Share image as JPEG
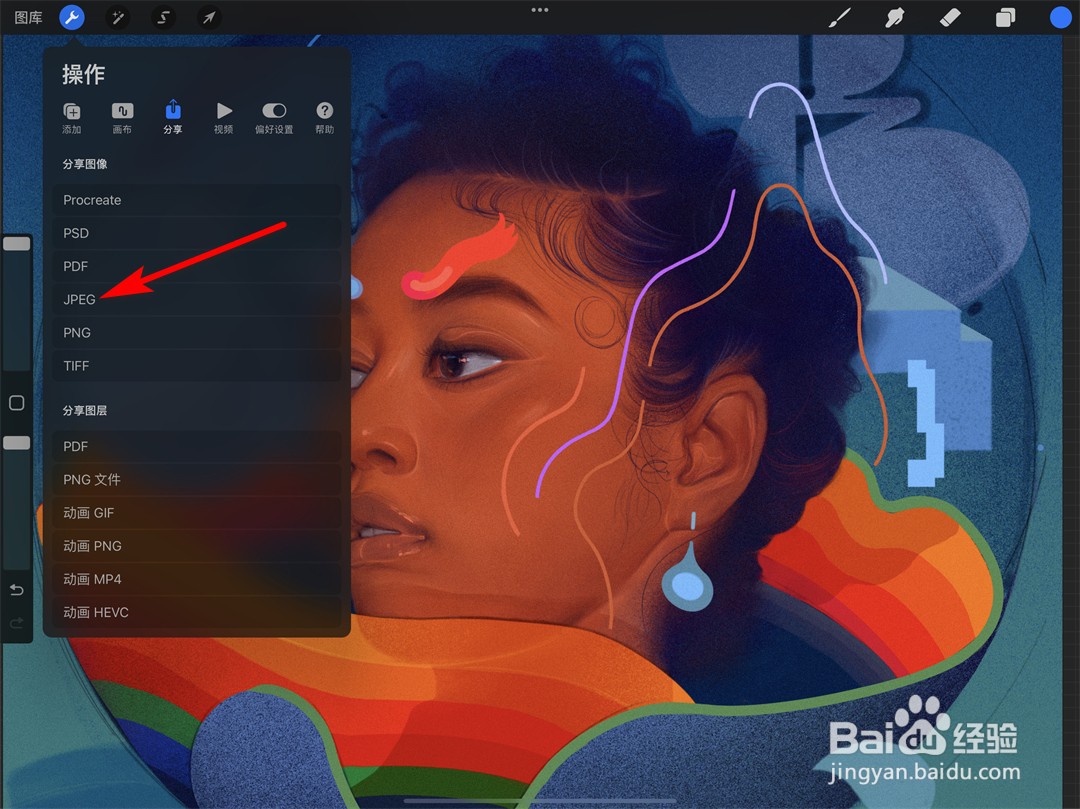The width and height of the screenshot is (1080, 809). [x=196, y=300]
